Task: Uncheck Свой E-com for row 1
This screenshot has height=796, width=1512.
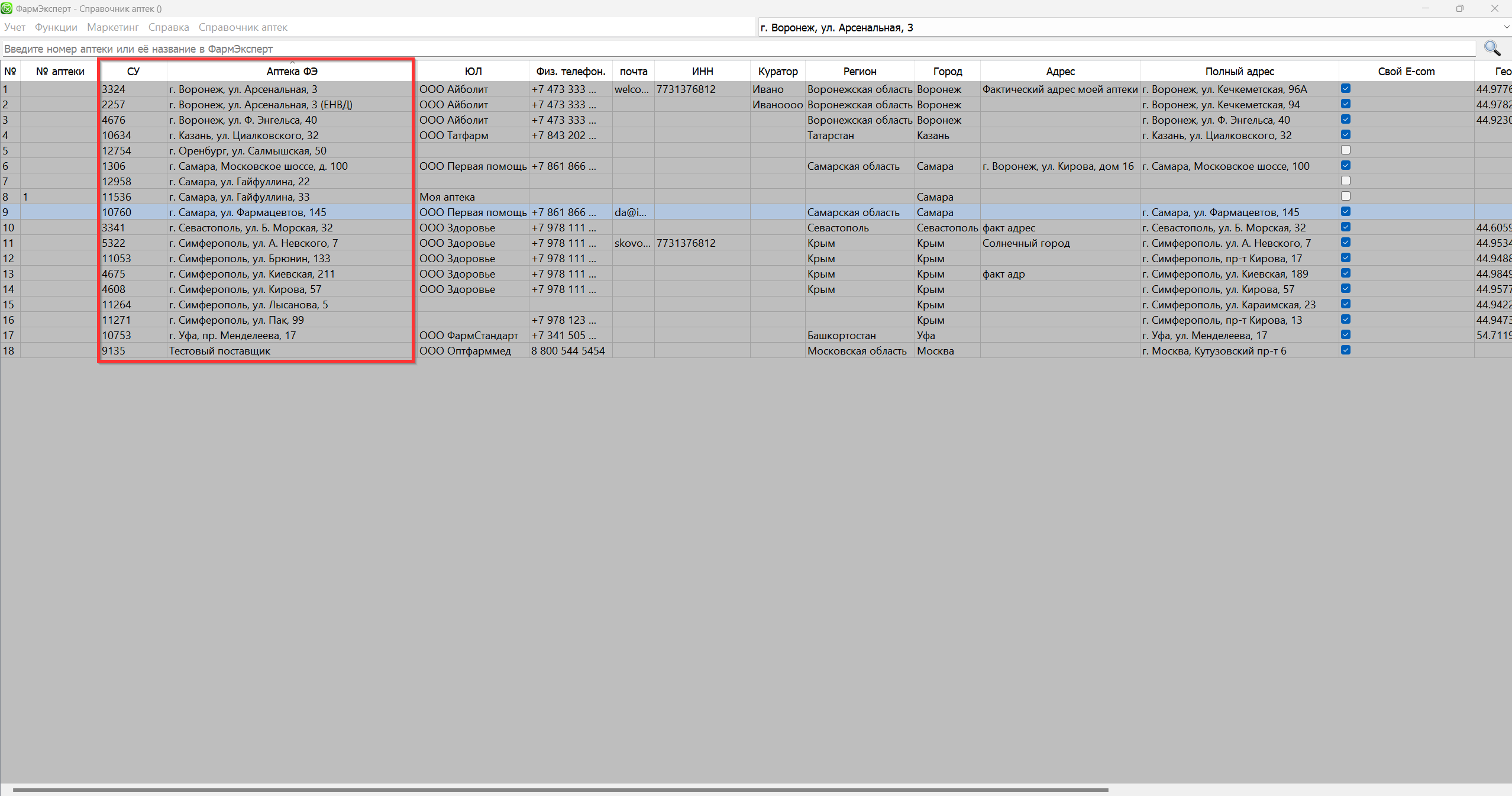Action: point(1345,89)
